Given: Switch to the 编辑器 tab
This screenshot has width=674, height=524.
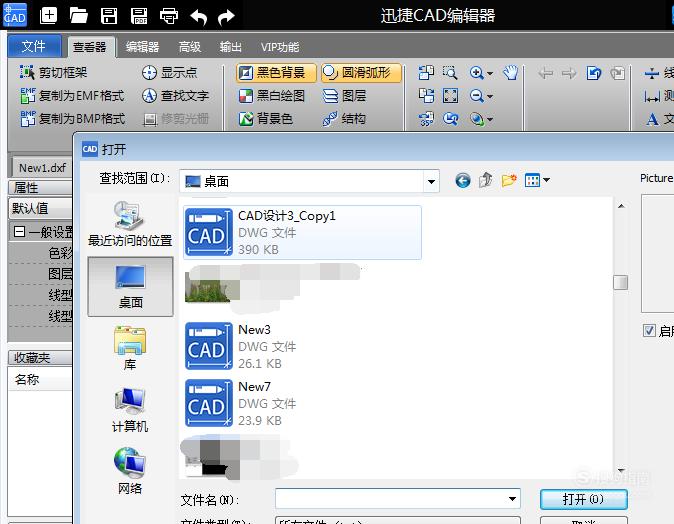Looking at the screenshot, I should tap(143, 46).
